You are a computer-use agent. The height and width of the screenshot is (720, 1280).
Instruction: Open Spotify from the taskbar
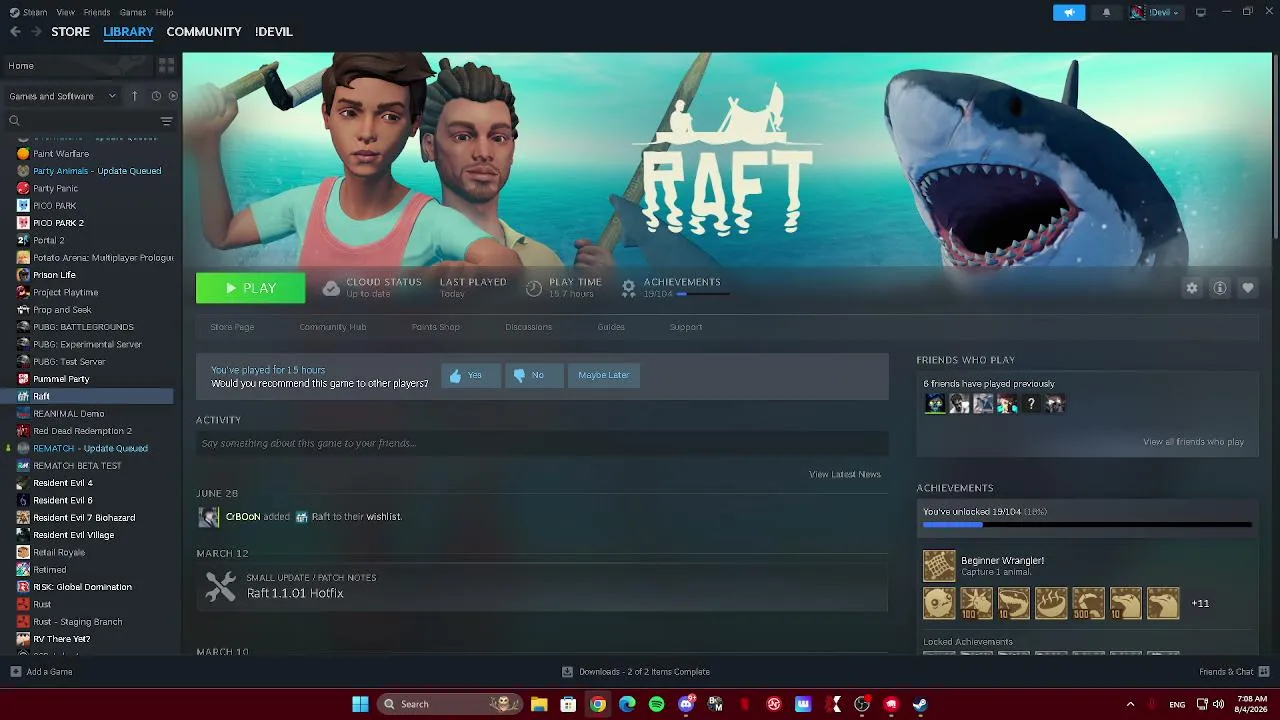click(x=656, y=704)
